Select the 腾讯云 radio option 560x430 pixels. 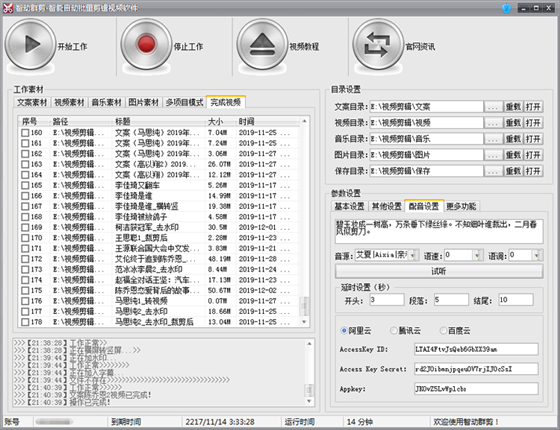point(394,331)
